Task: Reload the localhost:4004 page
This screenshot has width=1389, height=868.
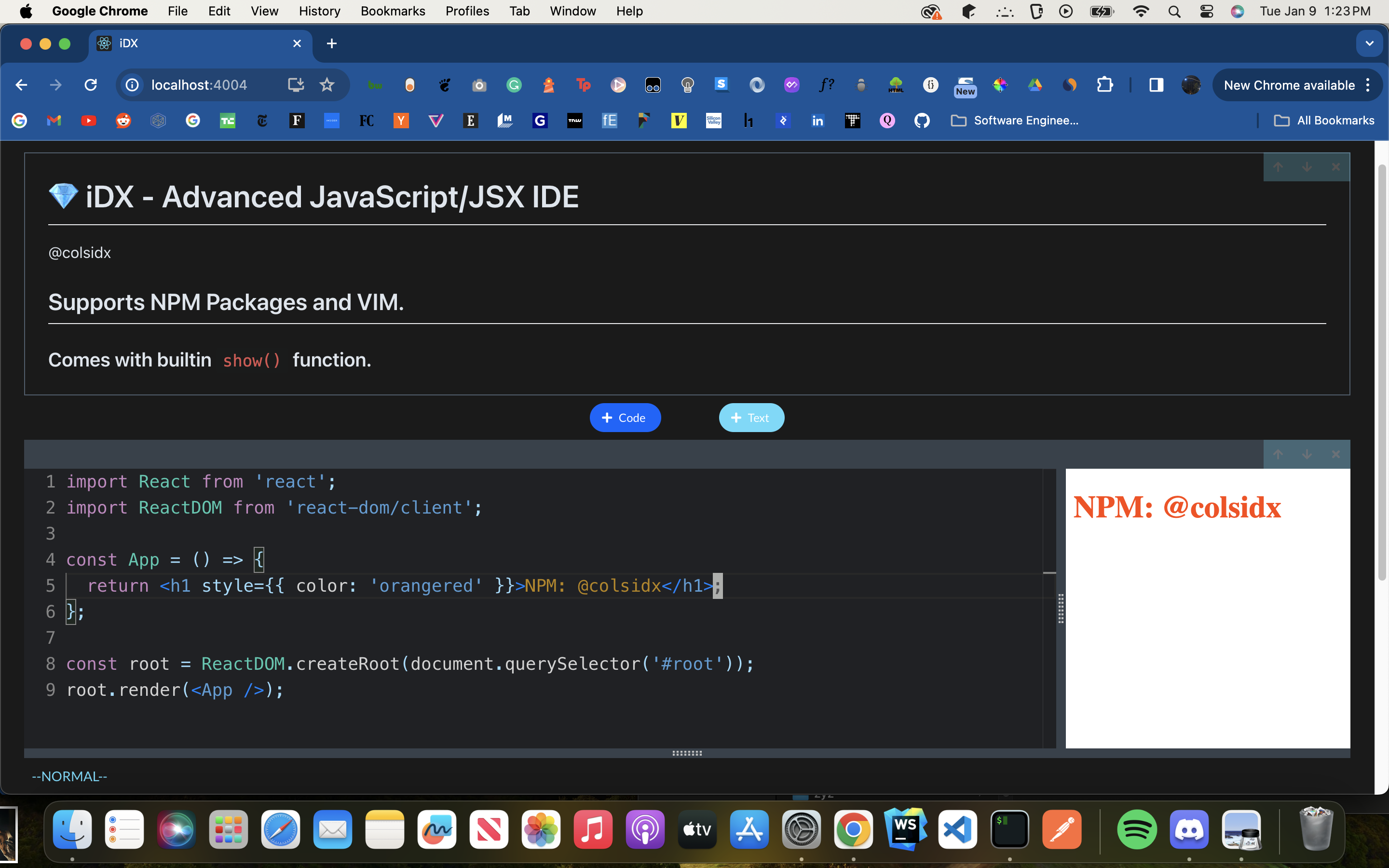Action: (x=91, y=85)
